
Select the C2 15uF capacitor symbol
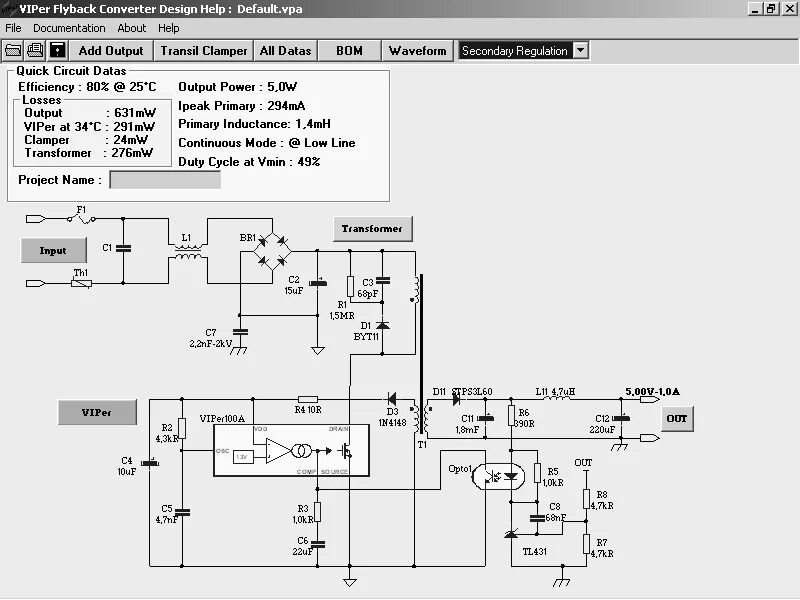[317, 282]
